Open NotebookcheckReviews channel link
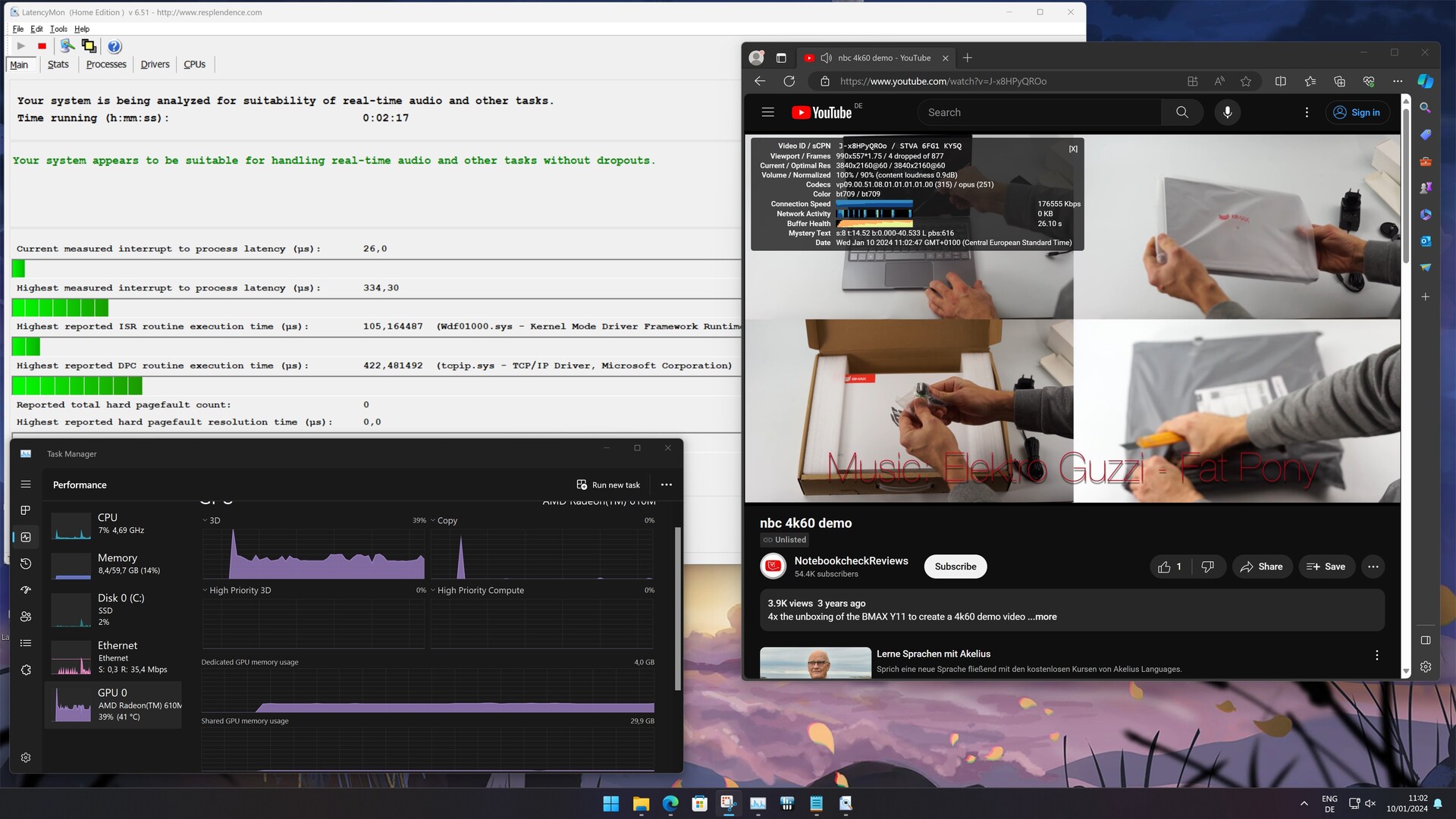 (851, 560)
